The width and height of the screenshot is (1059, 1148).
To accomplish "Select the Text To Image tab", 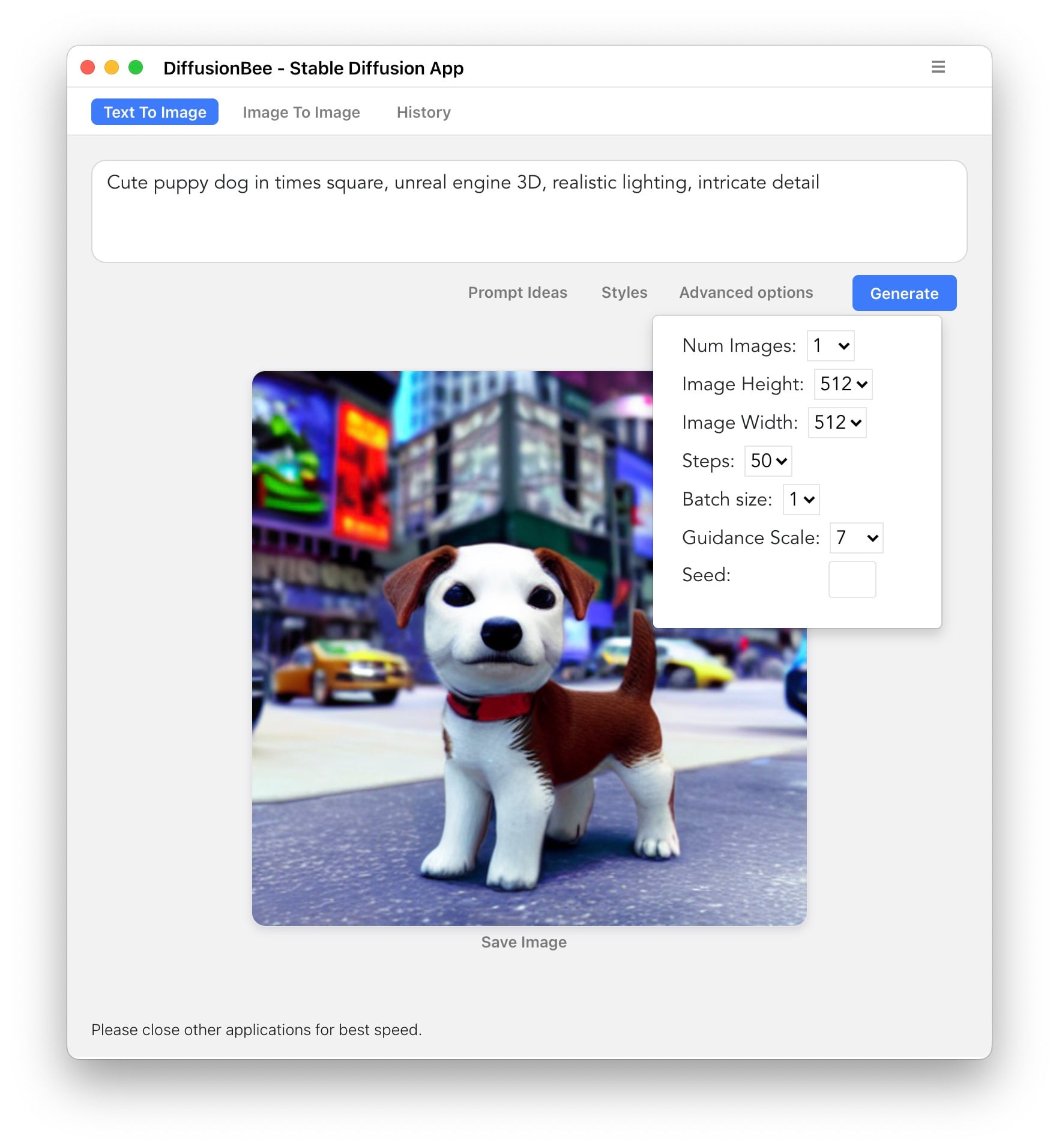I will (154, 112).
